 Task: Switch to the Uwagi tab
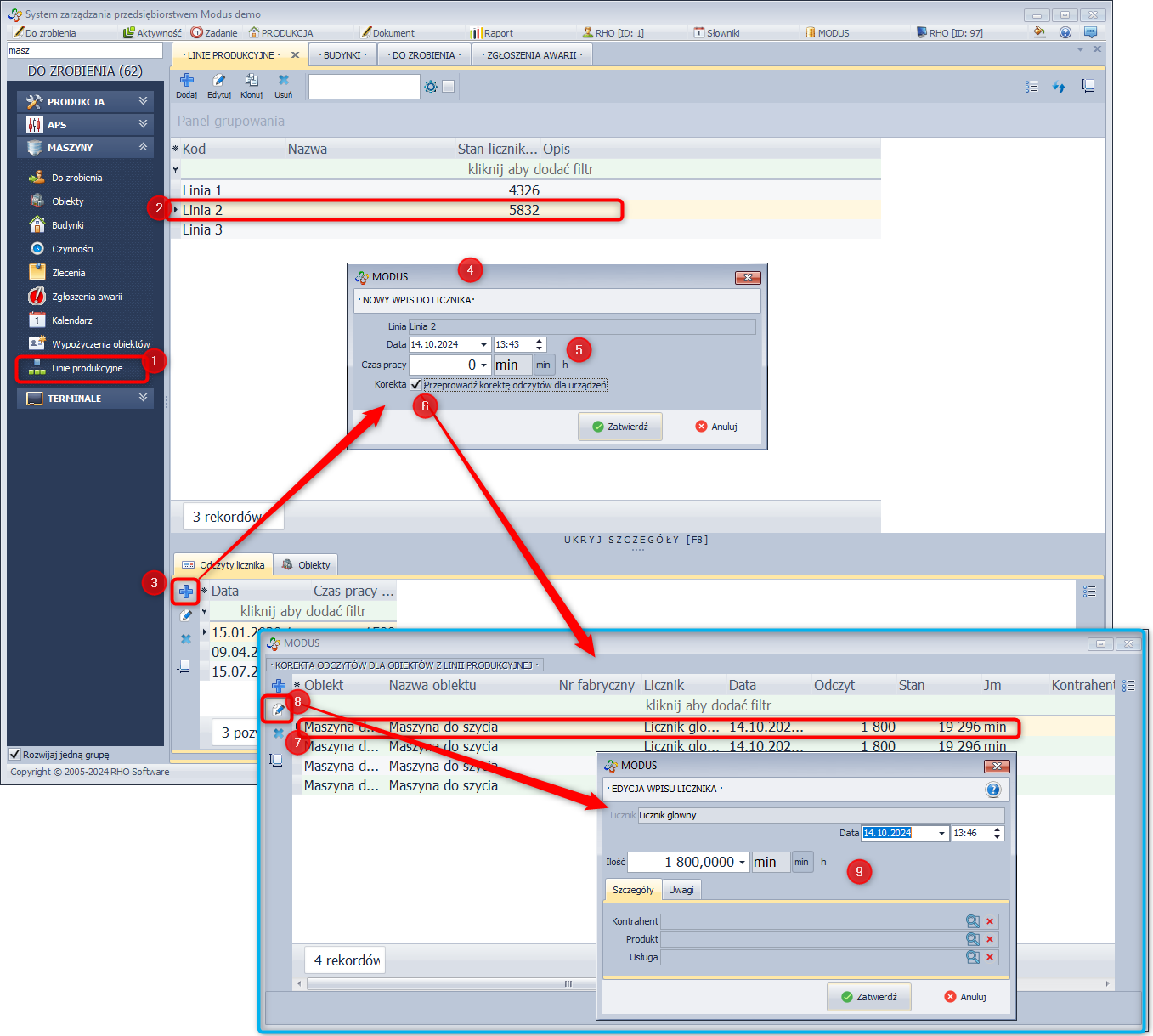point(681,890)
